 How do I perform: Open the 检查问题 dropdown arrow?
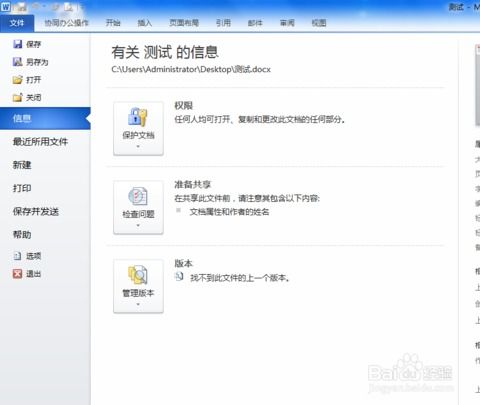tap(138, 225)
